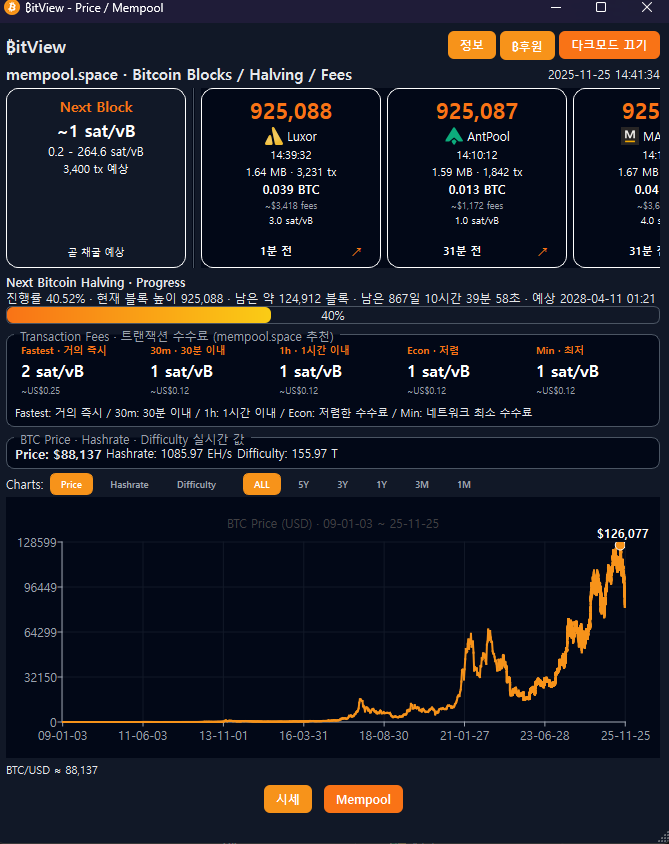The height and width of the screenshot is (844, 669).
Task: Click the 1h · 1시간 이내 fee label
Action: (314, 350)
